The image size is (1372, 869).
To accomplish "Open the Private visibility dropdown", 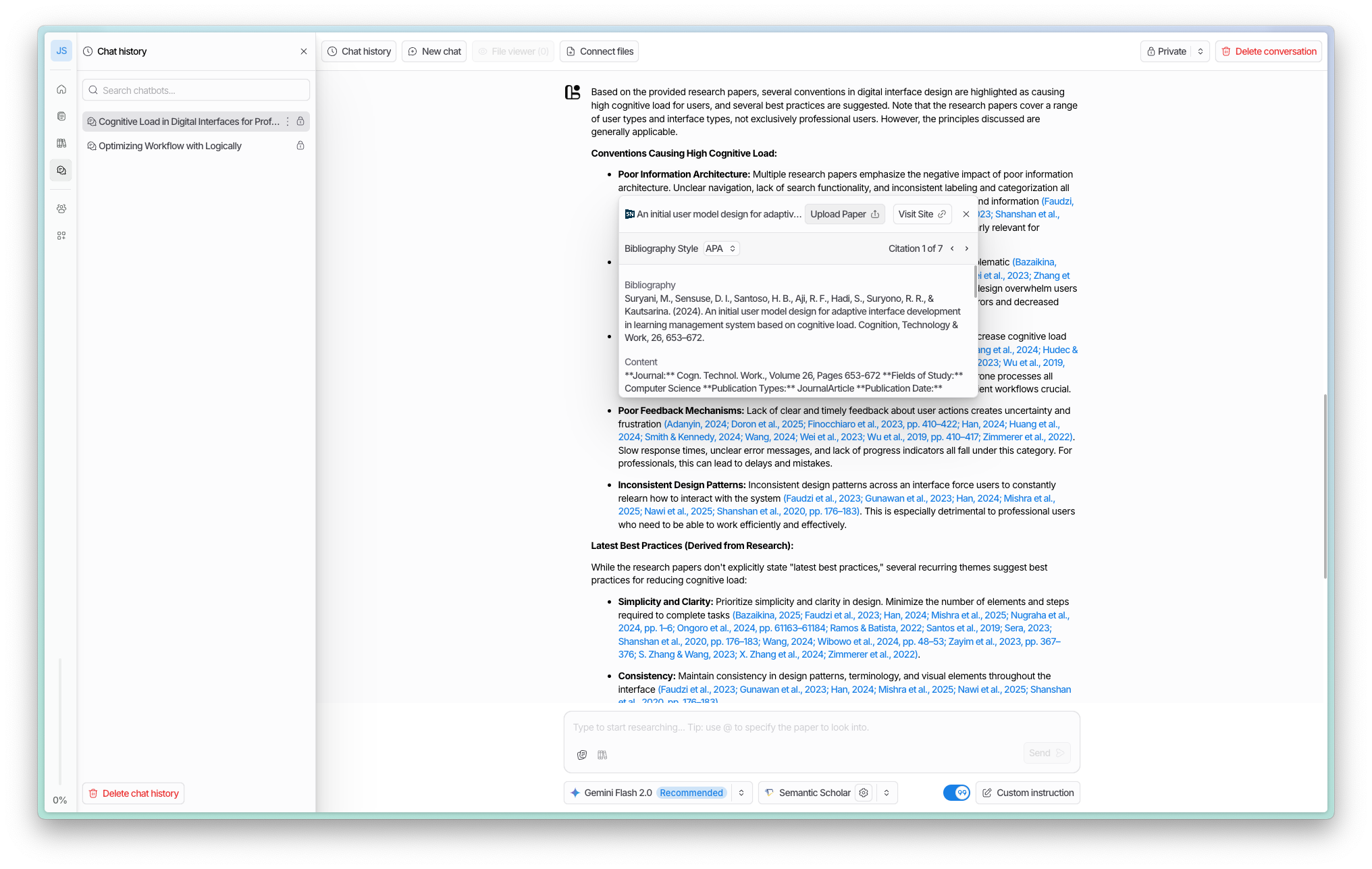I will click(x=1200, y=51).
